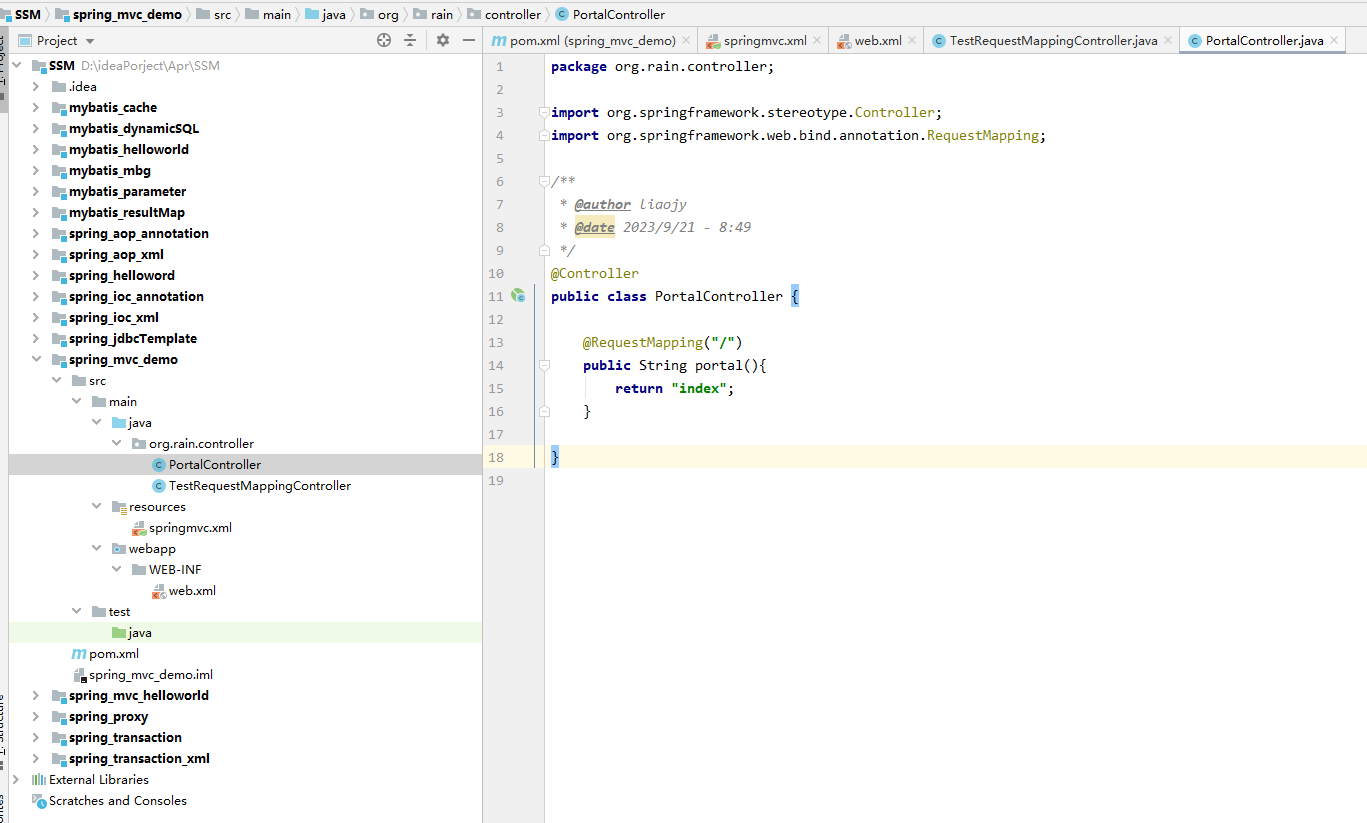Fold the Javadoc comment at line 6

[543, 181]
